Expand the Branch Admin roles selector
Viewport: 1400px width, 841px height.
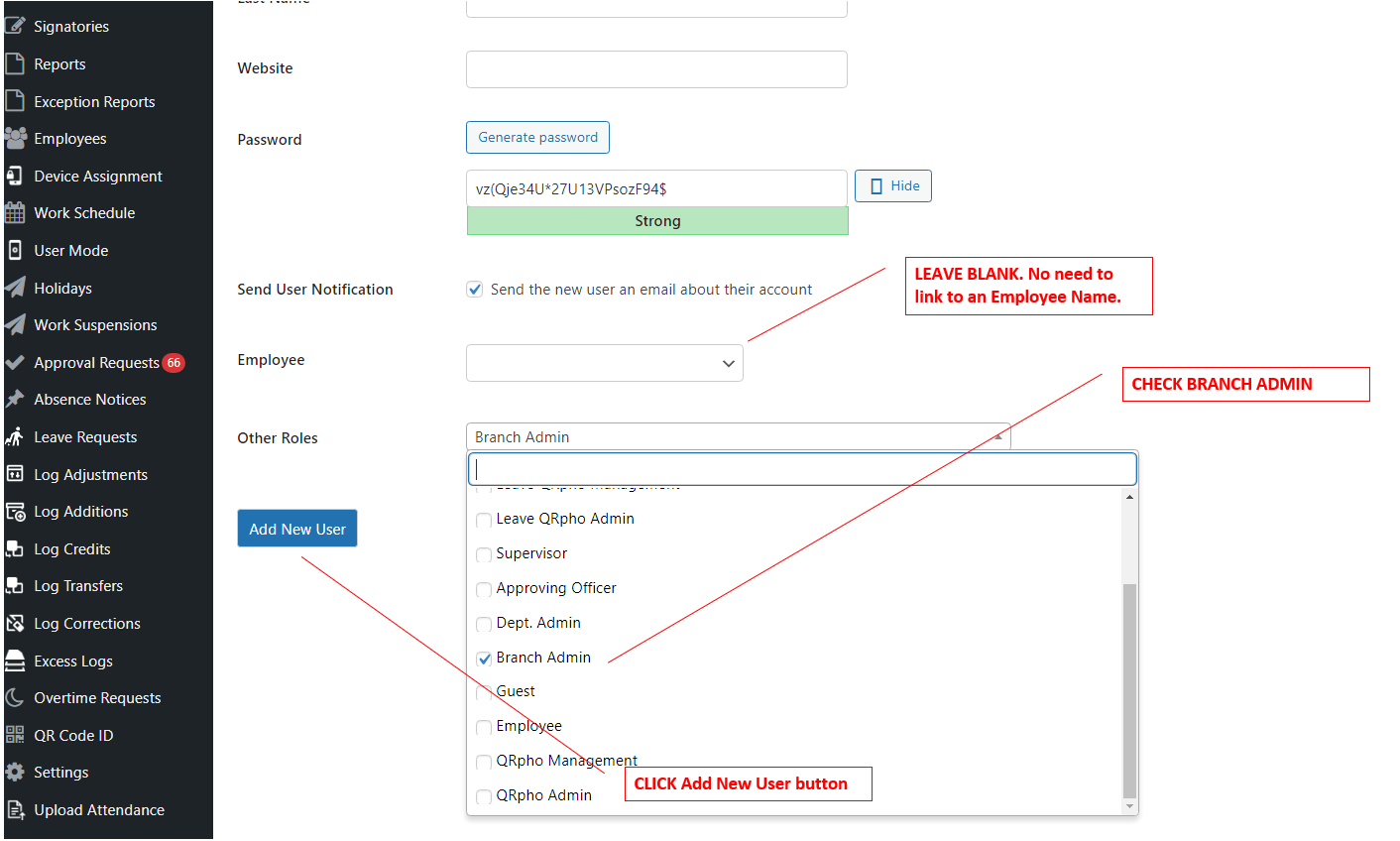998,436
